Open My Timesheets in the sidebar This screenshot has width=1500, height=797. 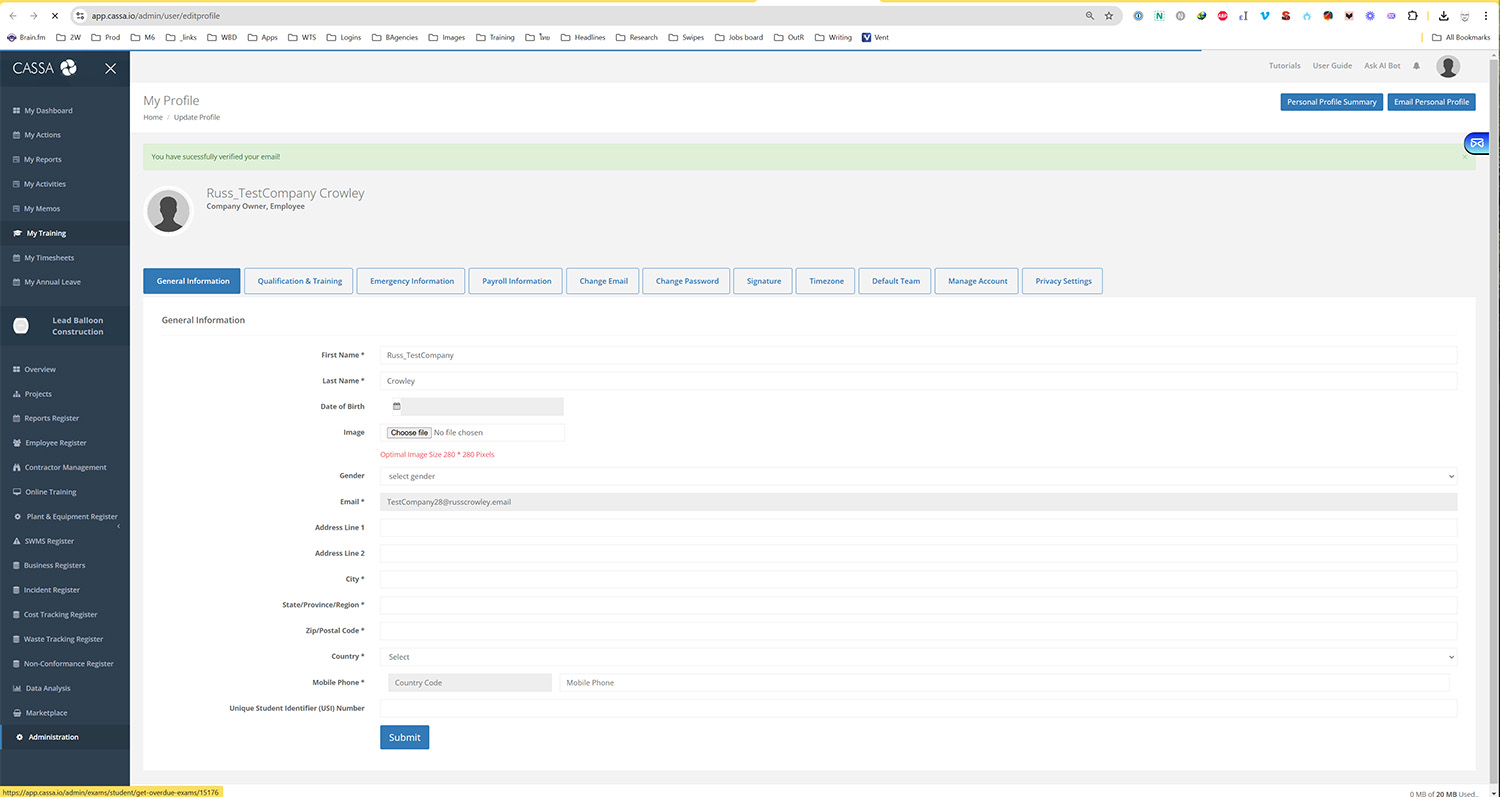(x=49, y=258)
